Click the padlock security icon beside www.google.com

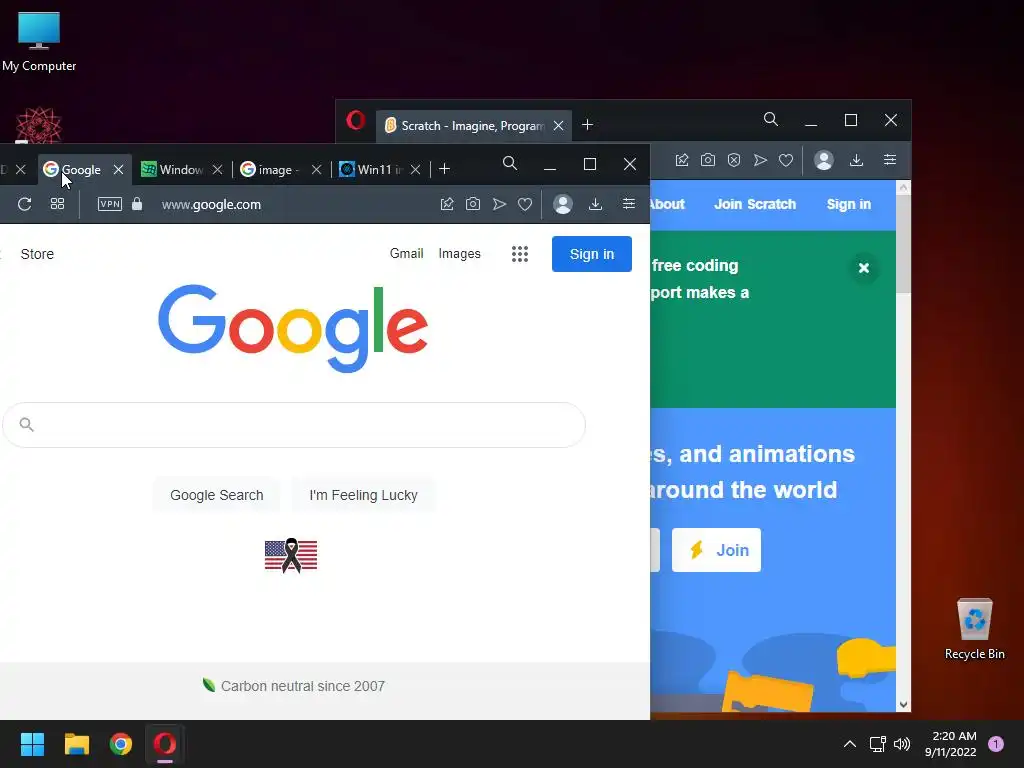tap(136, 204)
